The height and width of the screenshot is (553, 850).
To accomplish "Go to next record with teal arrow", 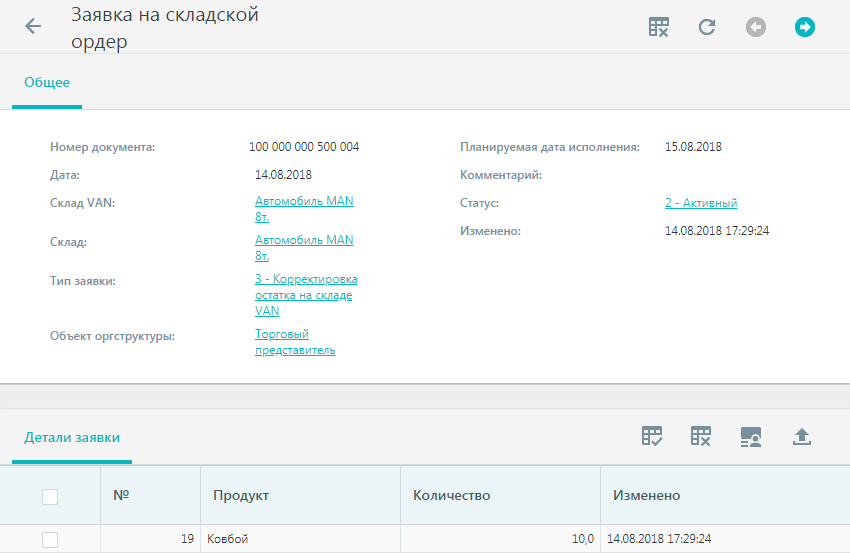I will pyautogui.click(x=804, y=27).
